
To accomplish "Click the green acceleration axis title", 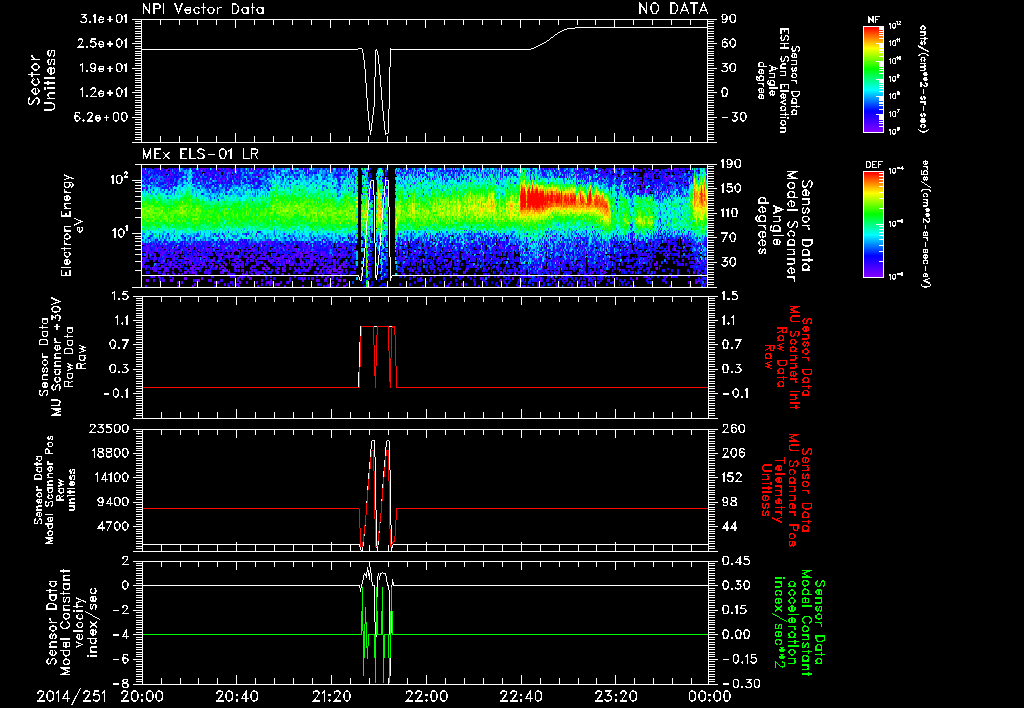I will [800, 620].
